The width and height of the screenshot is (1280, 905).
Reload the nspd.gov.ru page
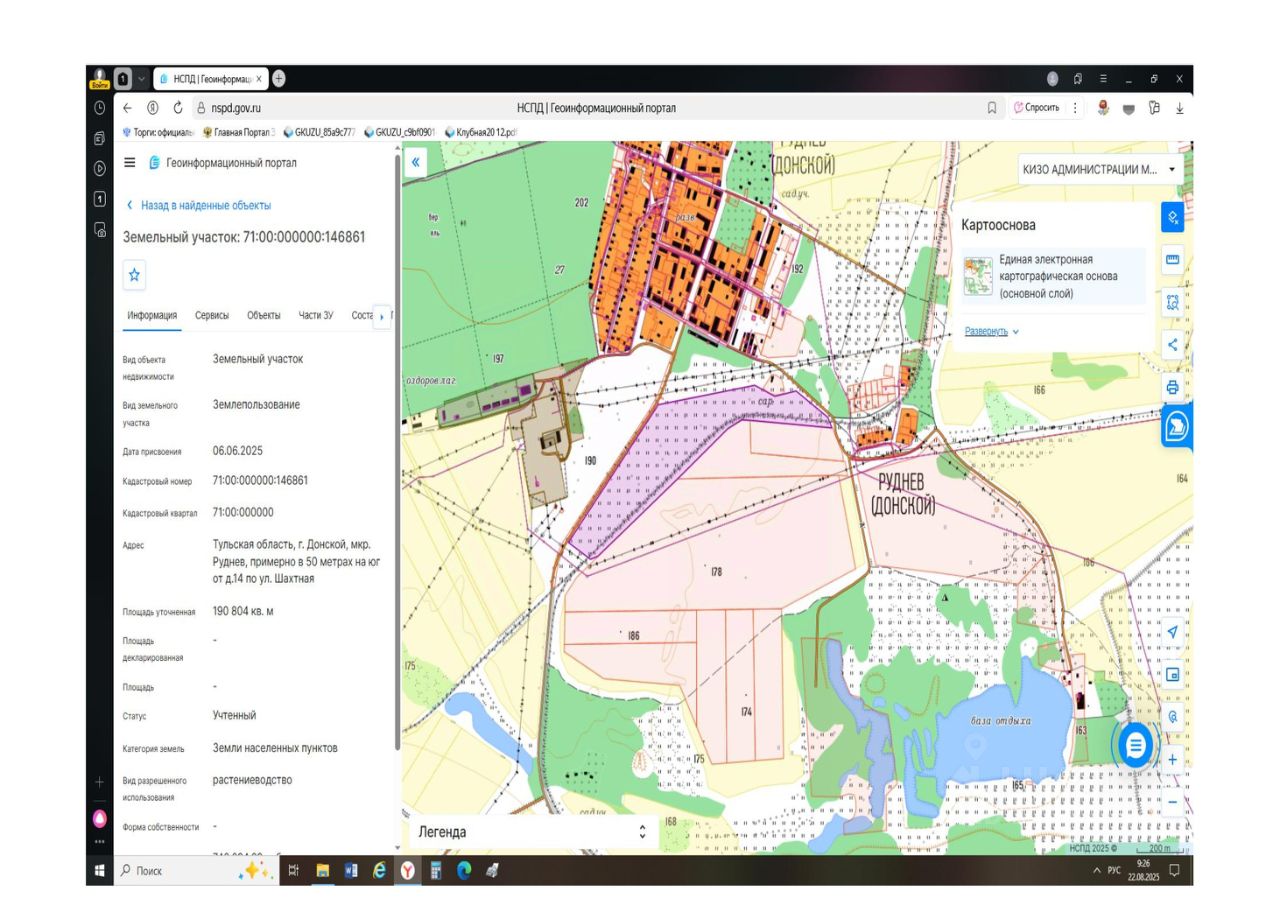pyautogui.click(x=178, y=108)
